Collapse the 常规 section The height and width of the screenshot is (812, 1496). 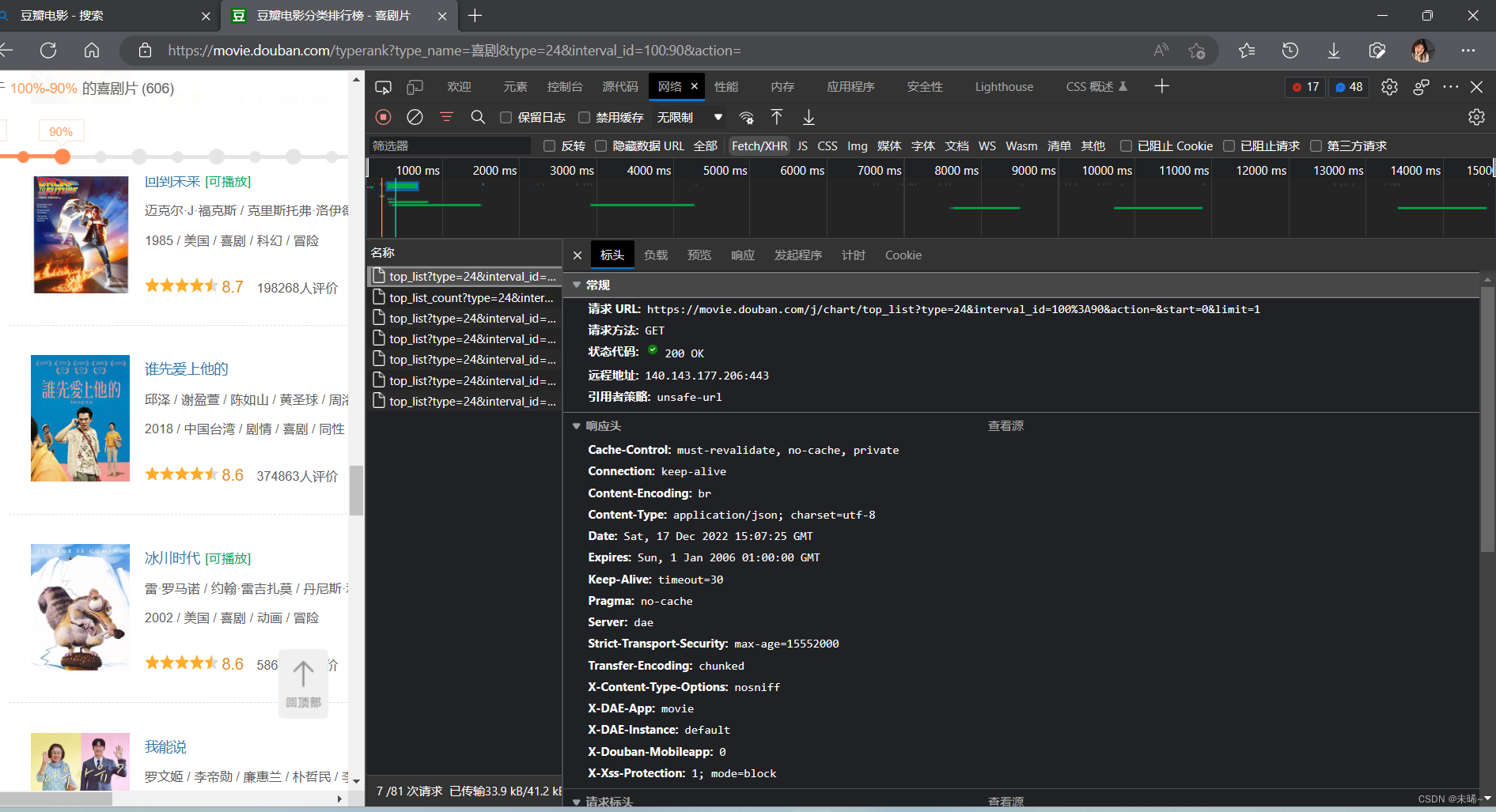(x=577, y=285)
